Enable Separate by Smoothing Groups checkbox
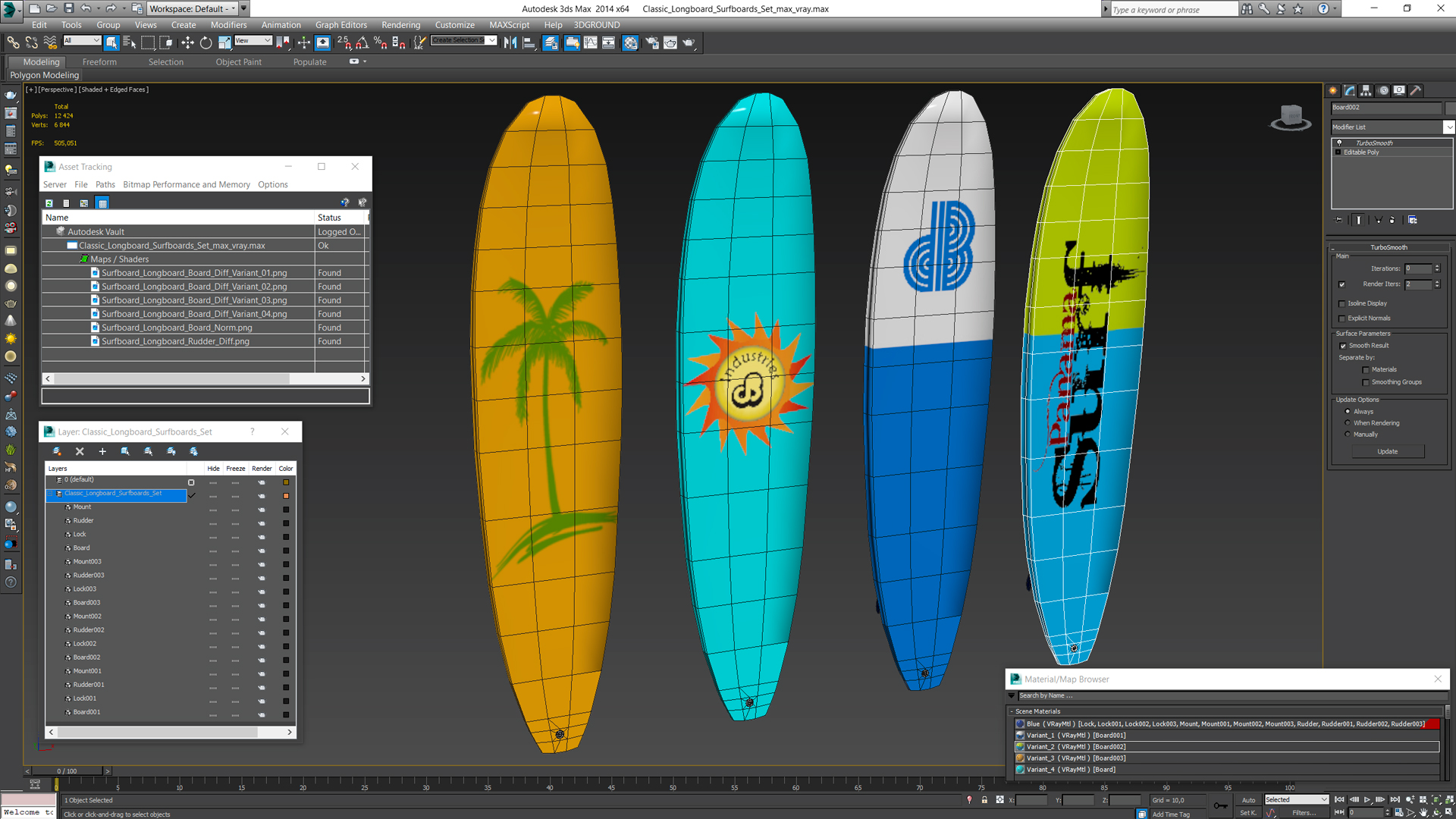Viewport: 1456px width, 819px height. [1367, 382]
